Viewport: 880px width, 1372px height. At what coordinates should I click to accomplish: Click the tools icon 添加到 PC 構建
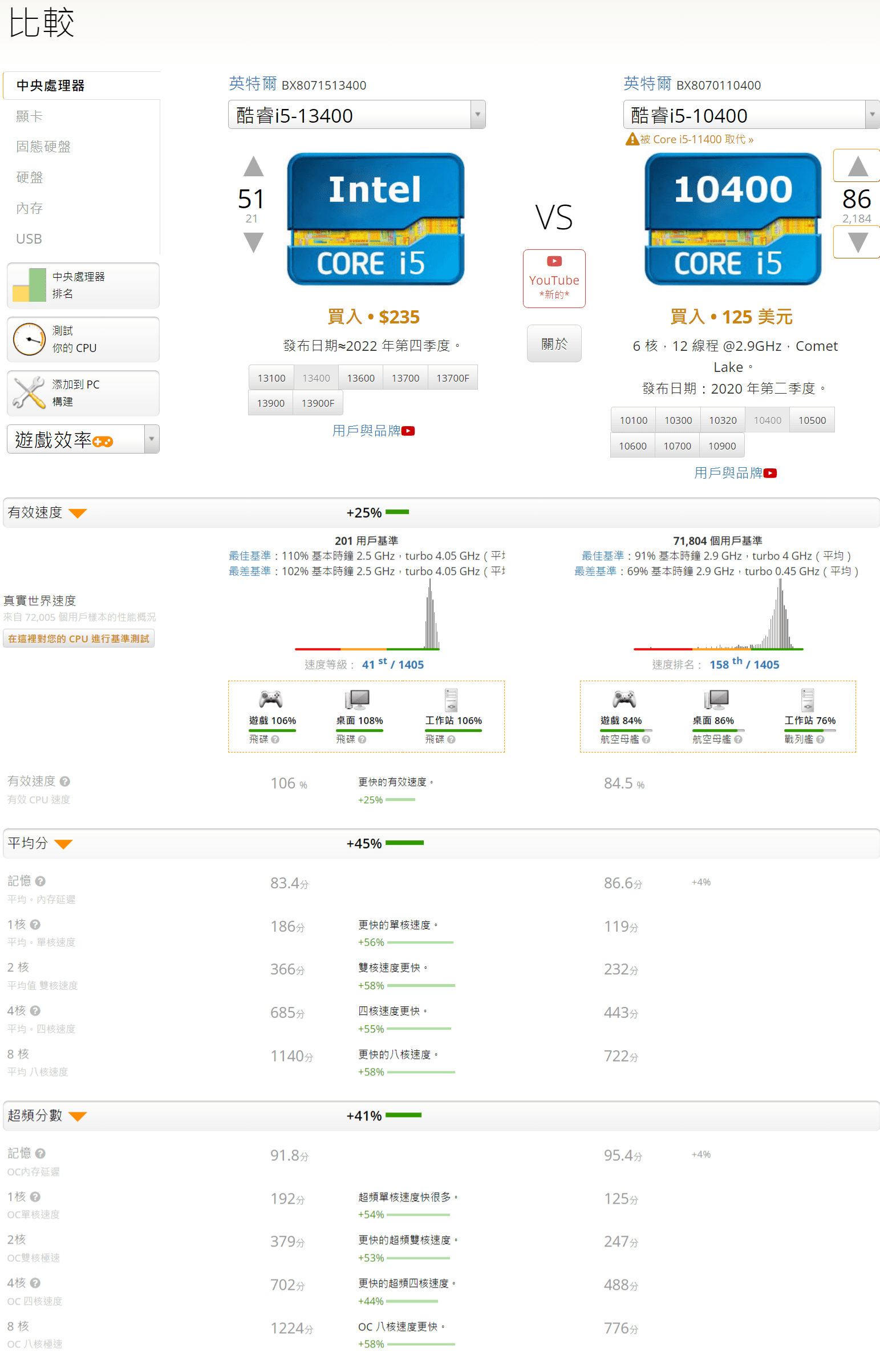(29, 392)
